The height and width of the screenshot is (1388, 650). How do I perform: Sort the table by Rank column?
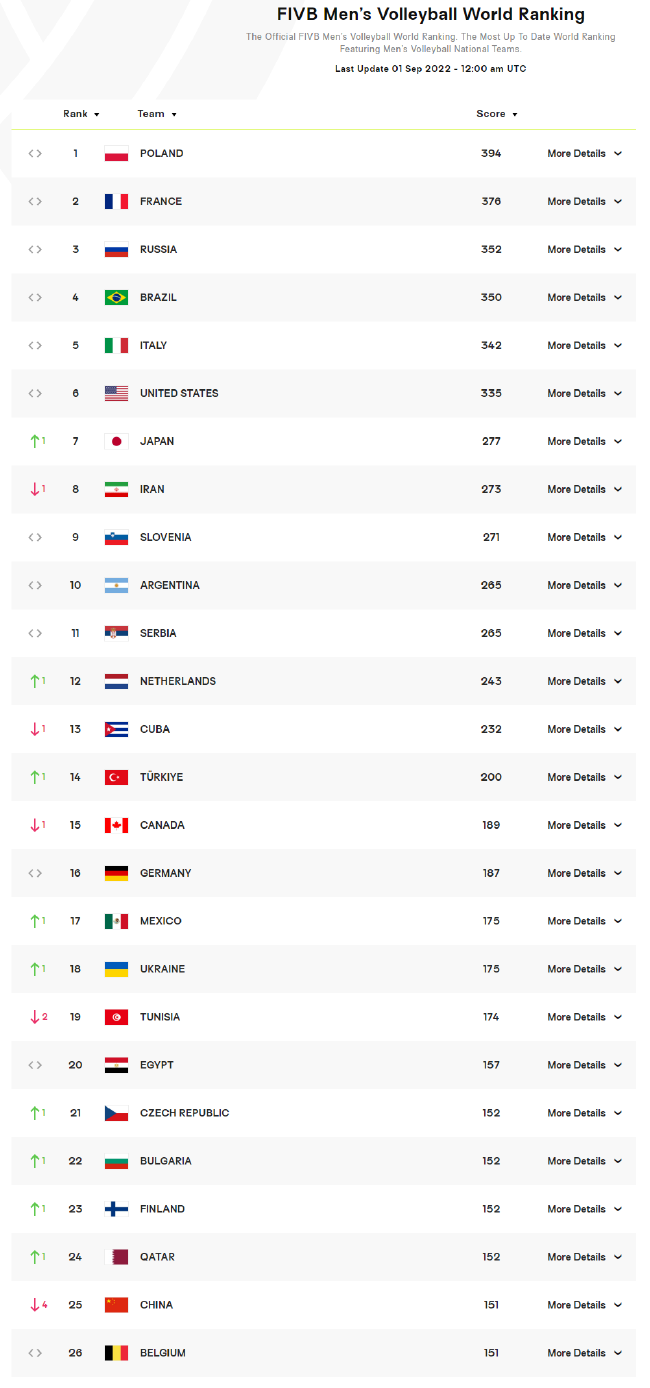pos(82,114)
